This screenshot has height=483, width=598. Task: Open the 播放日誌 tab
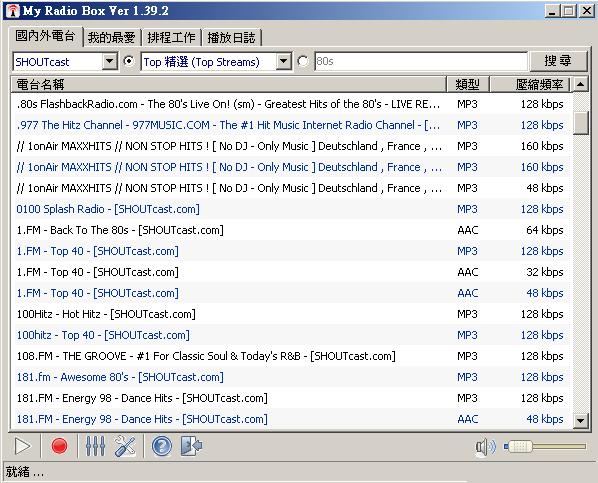231,37
